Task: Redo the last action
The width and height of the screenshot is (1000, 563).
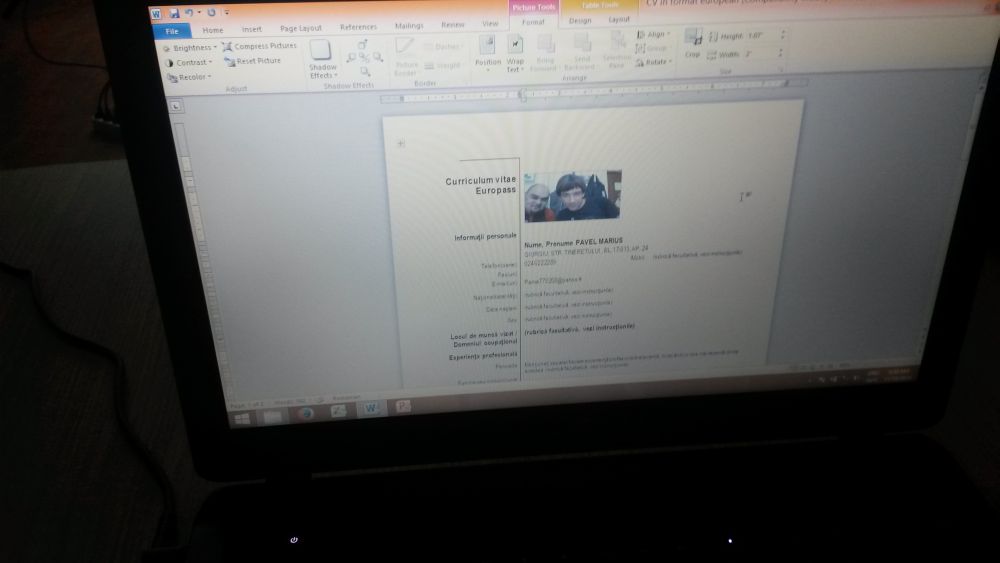Action: click(x=211, y=13)
